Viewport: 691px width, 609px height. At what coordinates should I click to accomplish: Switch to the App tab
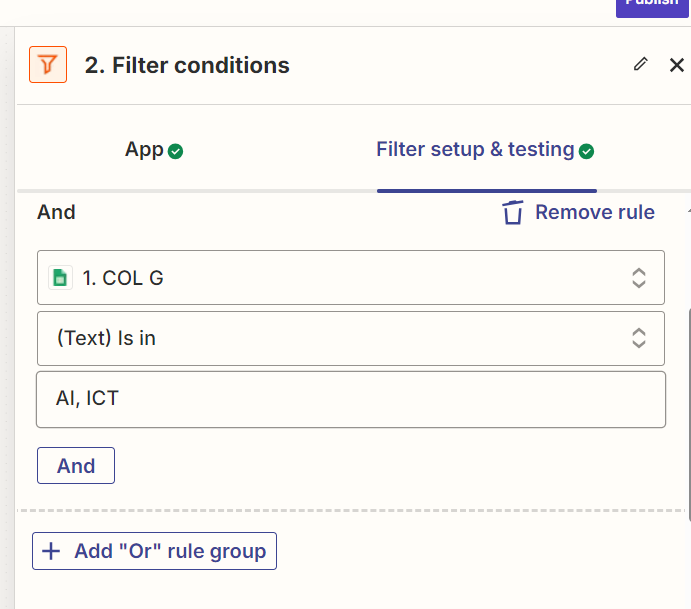click(153, 150)
